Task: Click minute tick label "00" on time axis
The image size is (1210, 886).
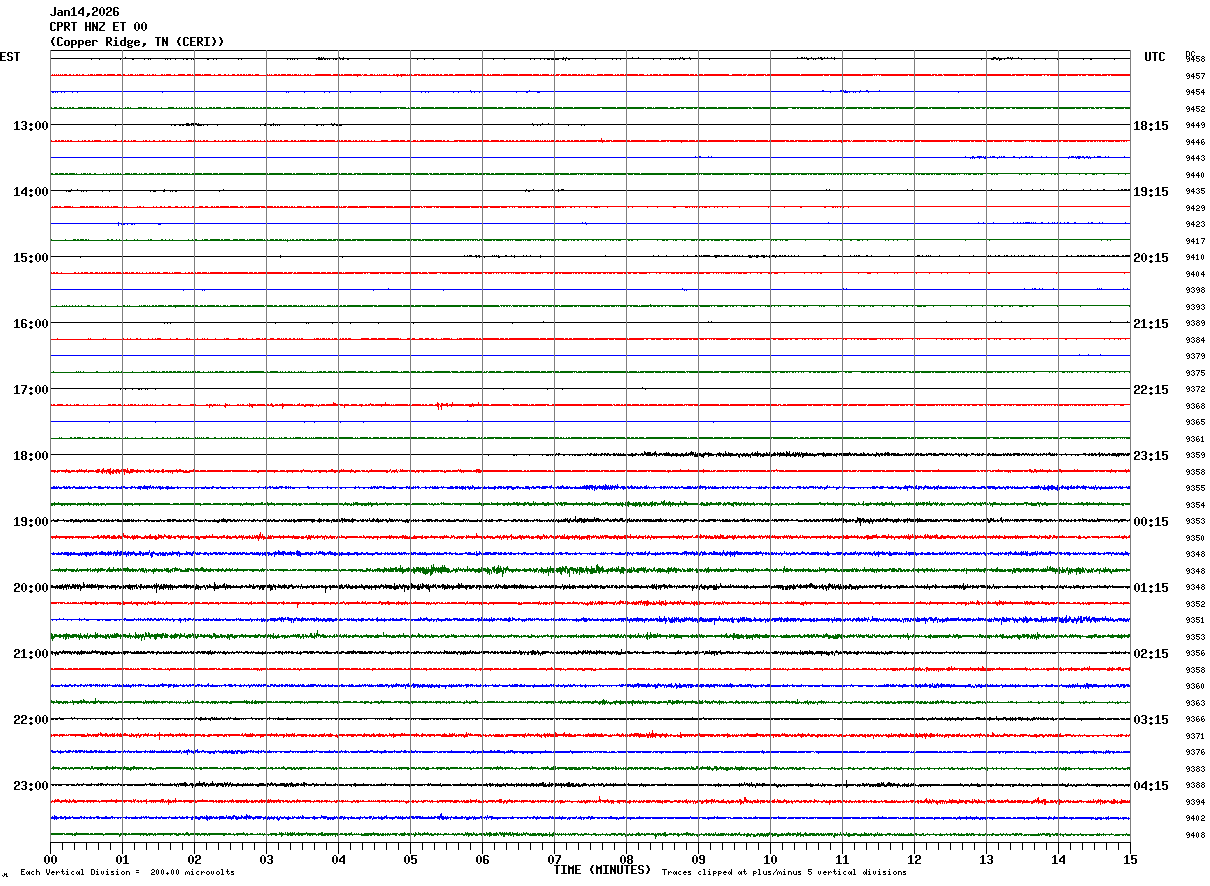Action: [x=50, y=860]
